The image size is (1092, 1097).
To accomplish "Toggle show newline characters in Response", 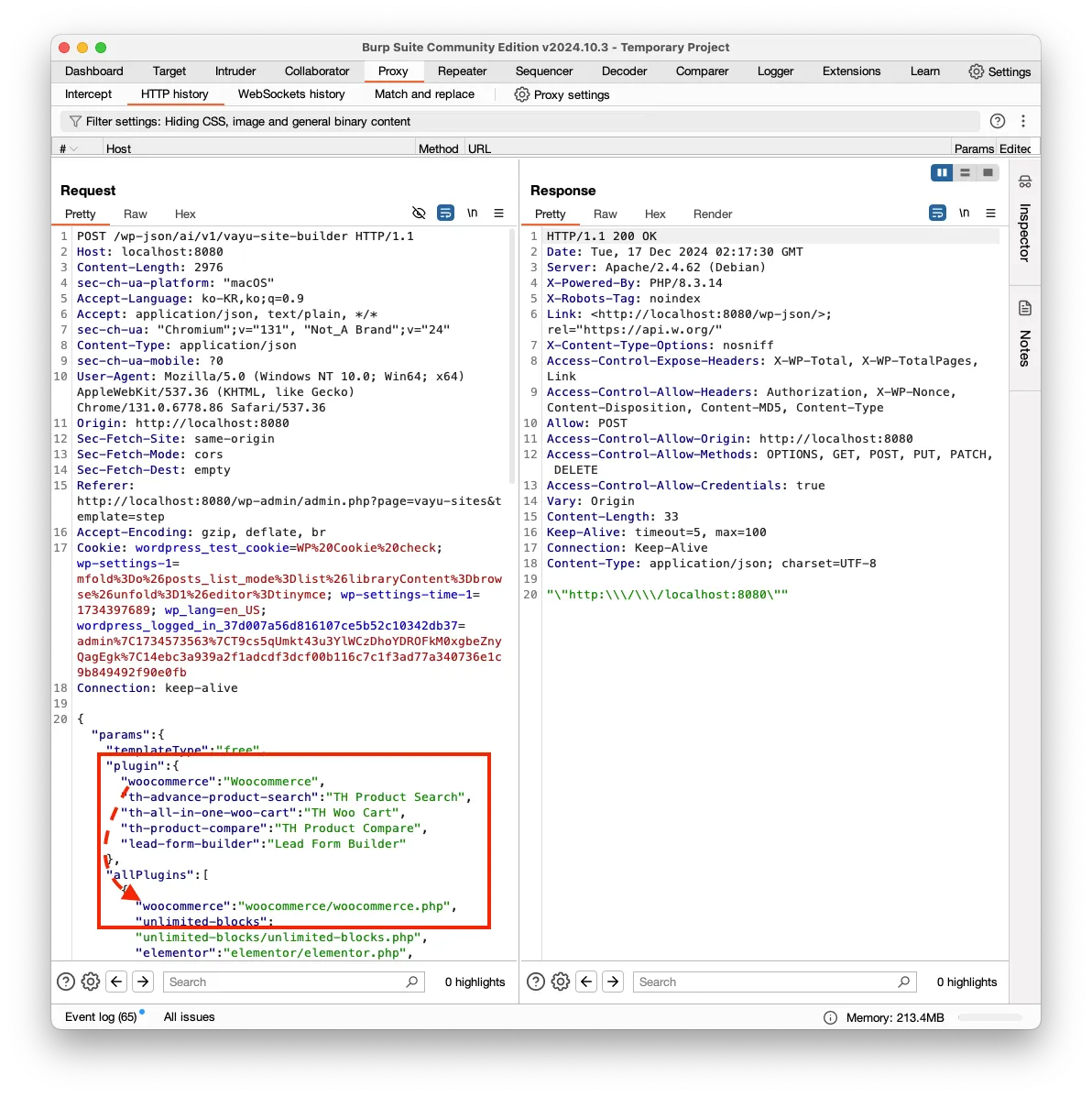I will coord(964,213).
